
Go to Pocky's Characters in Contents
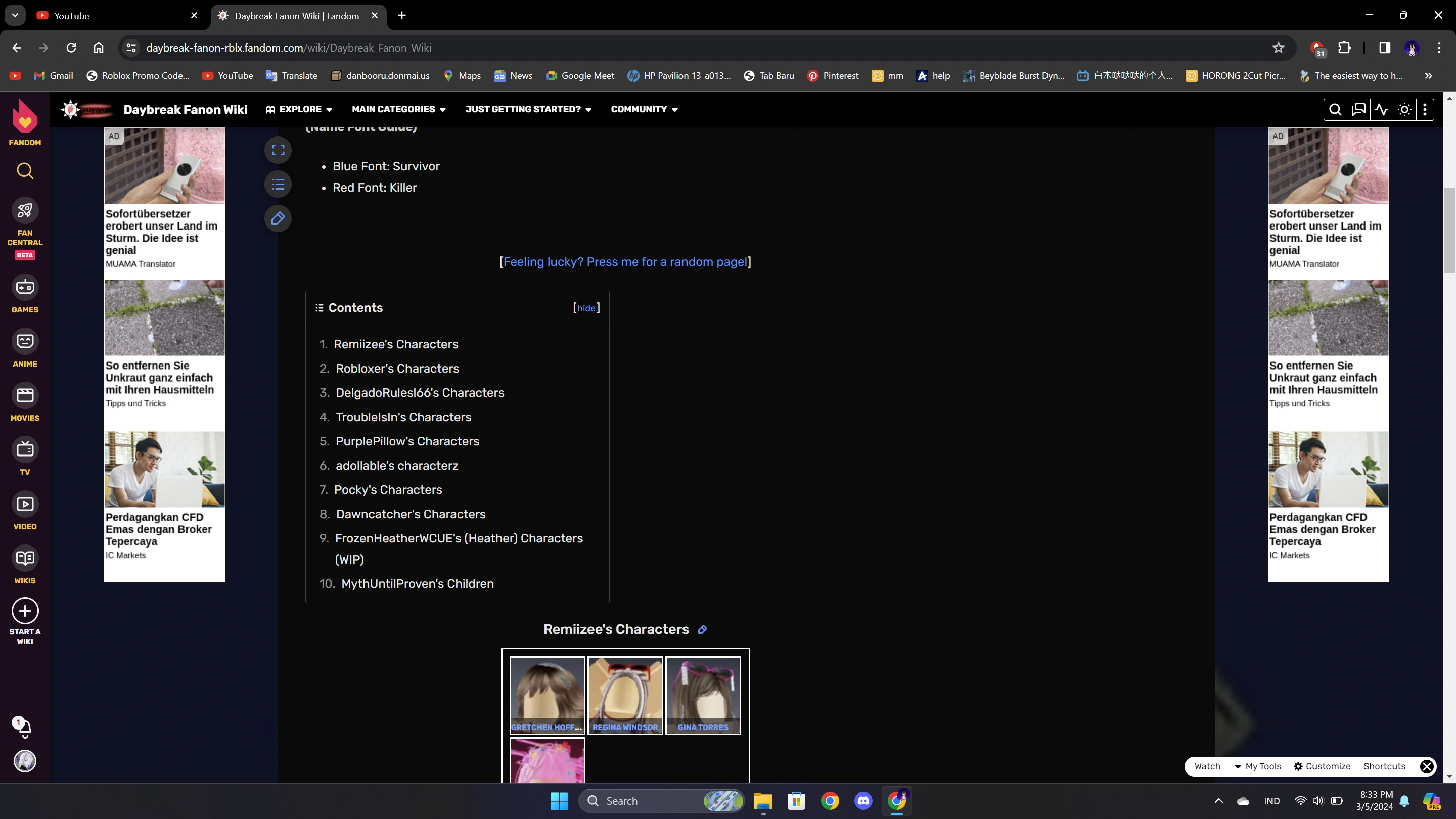click(388, 490)
